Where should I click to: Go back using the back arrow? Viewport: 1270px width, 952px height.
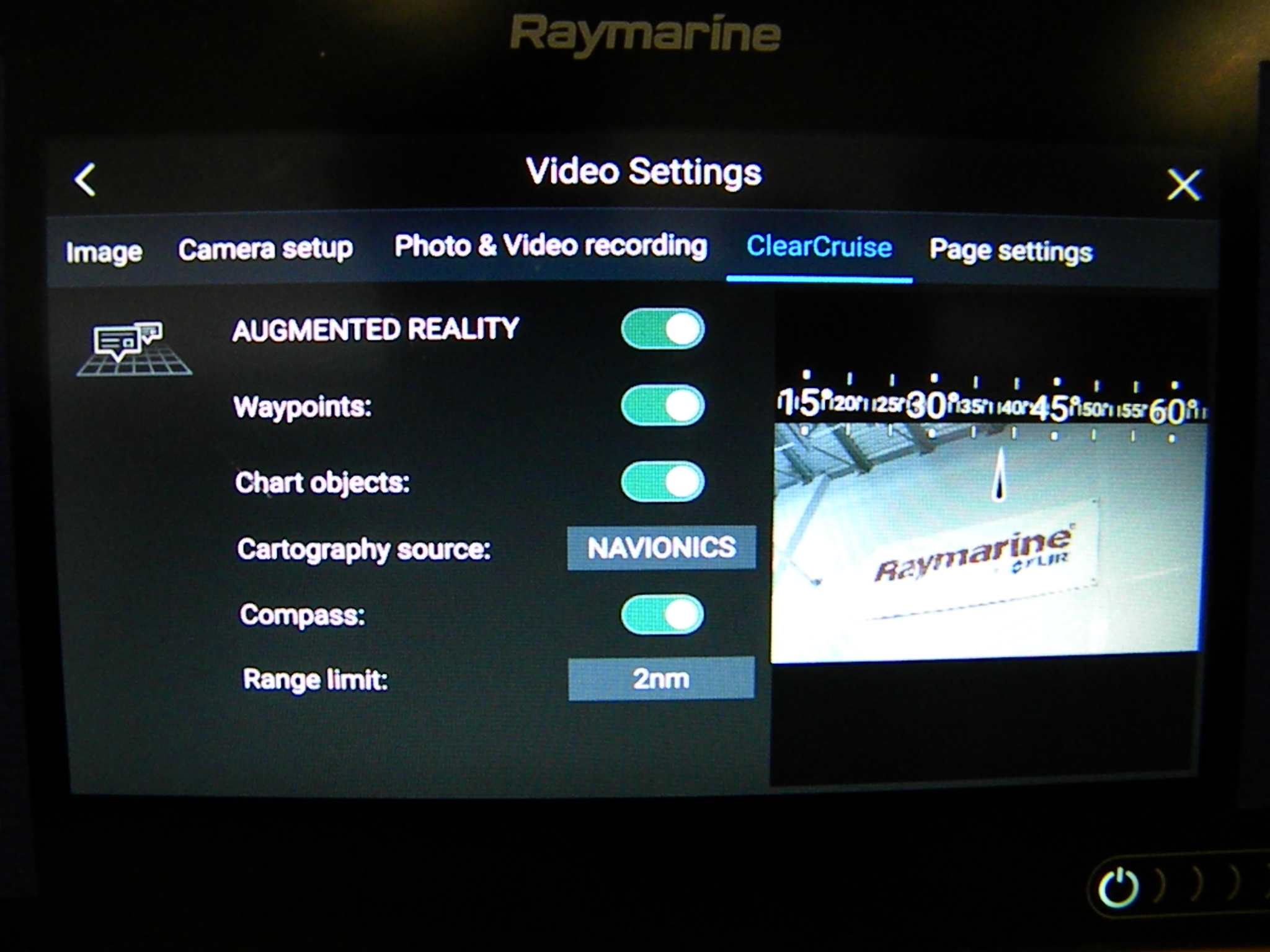coord(85,180)
